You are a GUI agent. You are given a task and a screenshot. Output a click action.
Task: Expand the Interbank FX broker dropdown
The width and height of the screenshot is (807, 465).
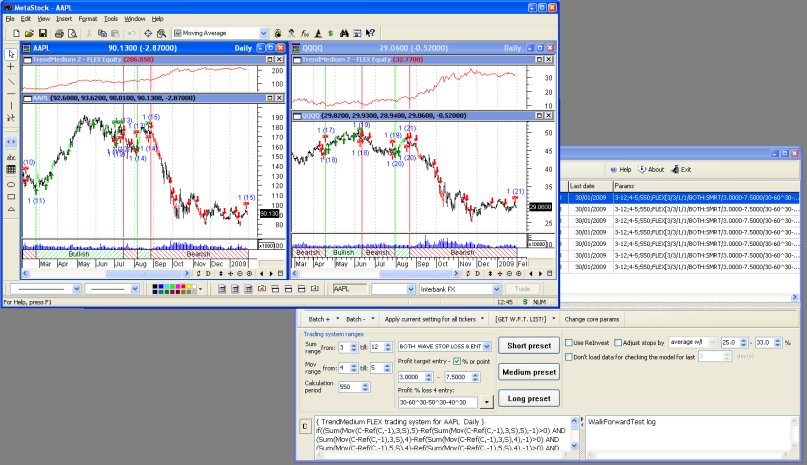(x=495, y=288)
